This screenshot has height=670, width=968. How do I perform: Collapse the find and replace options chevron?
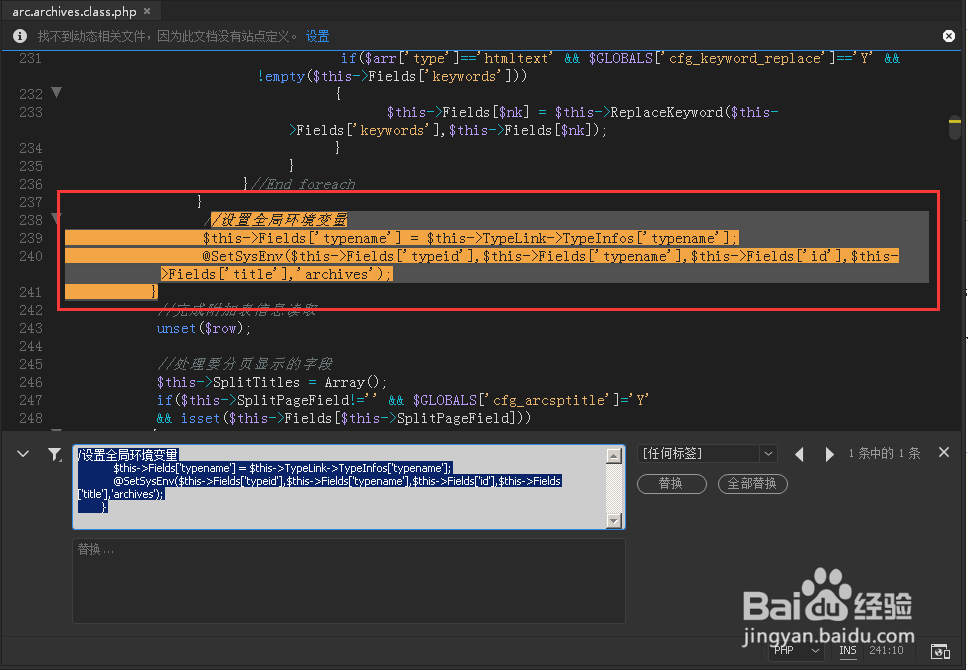[23, 454]
